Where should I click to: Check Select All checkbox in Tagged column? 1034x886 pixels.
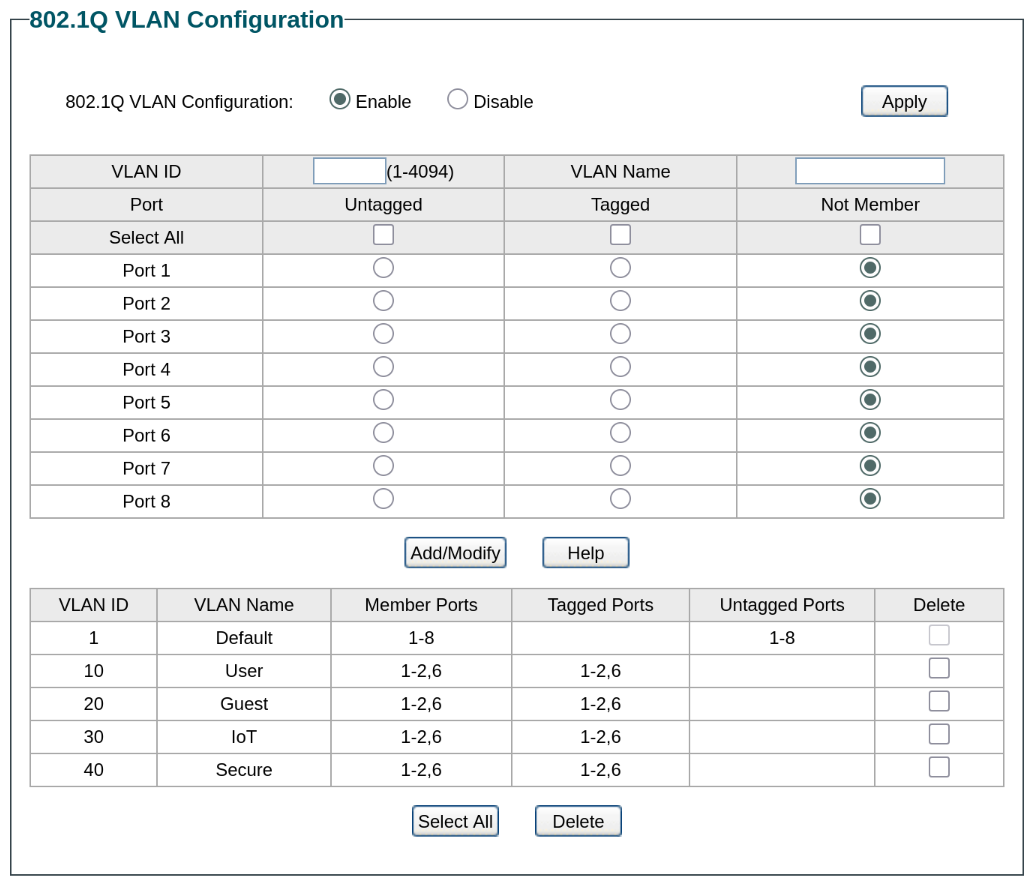[620, 235]
